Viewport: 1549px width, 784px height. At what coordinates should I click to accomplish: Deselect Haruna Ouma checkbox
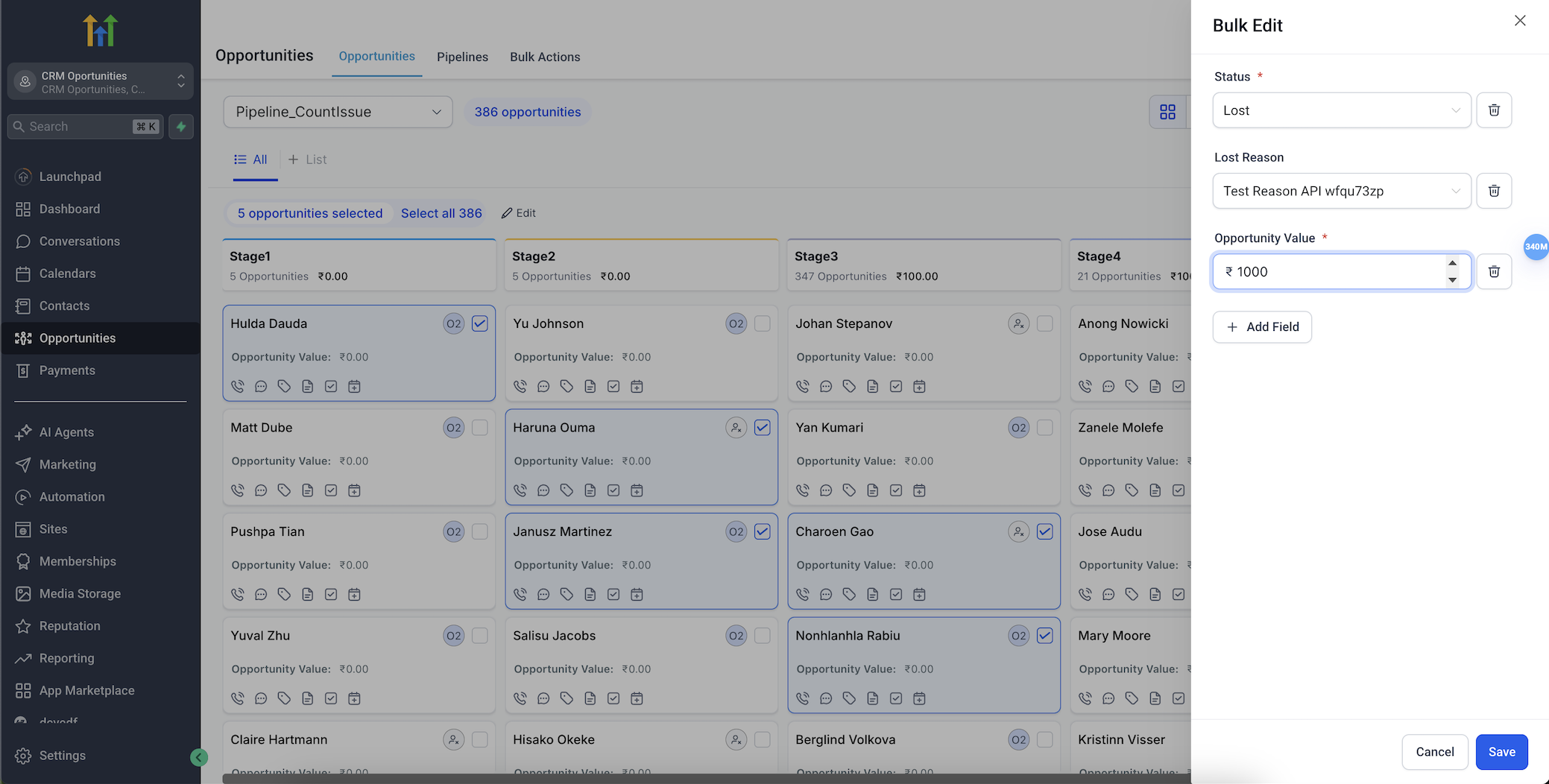click(x=762, y=428)
